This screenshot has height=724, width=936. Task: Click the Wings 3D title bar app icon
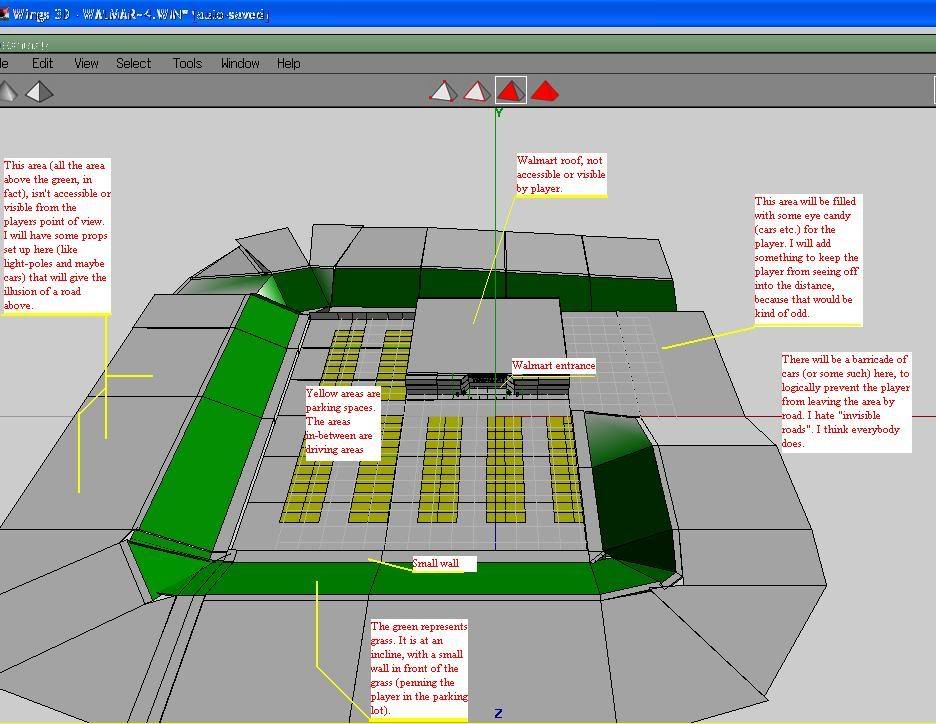point(4,15)
